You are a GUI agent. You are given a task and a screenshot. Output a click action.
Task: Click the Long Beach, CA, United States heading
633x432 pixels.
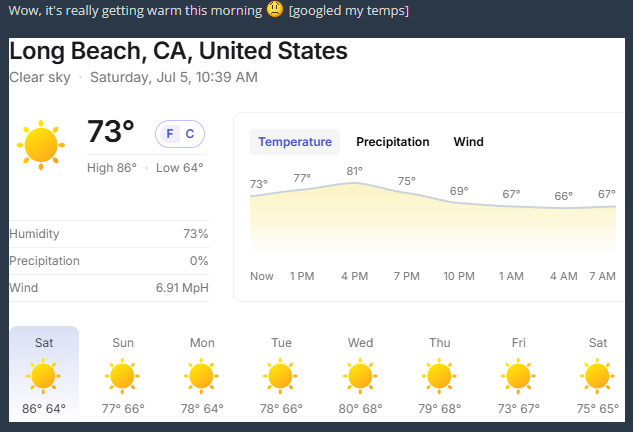(x=178, y=51)
